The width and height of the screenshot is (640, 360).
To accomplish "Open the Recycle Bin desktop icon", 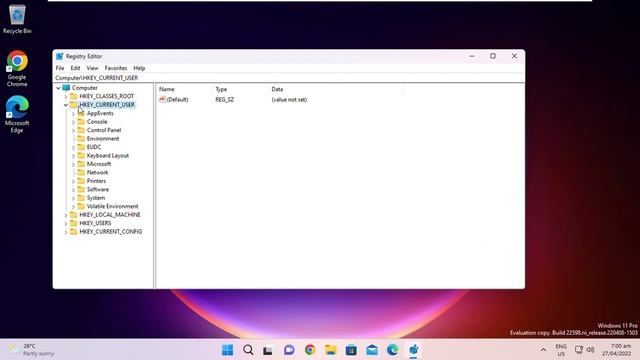I will (17, 19).
